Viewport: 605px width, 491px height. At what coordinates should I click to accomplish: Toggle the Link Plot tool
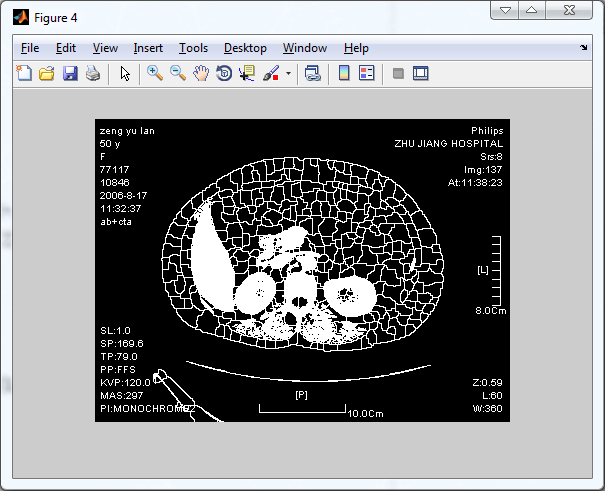coord(312,73)
